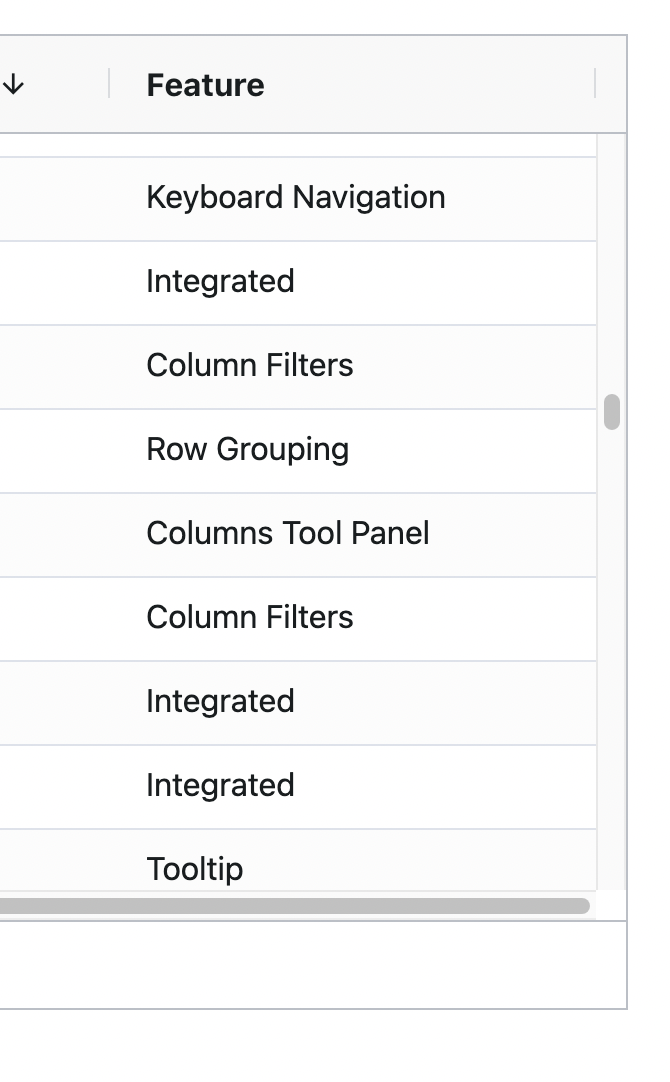Select the second Column Filters entry
The height and width of the screenshot is (1082, 670).
(249, 618)
